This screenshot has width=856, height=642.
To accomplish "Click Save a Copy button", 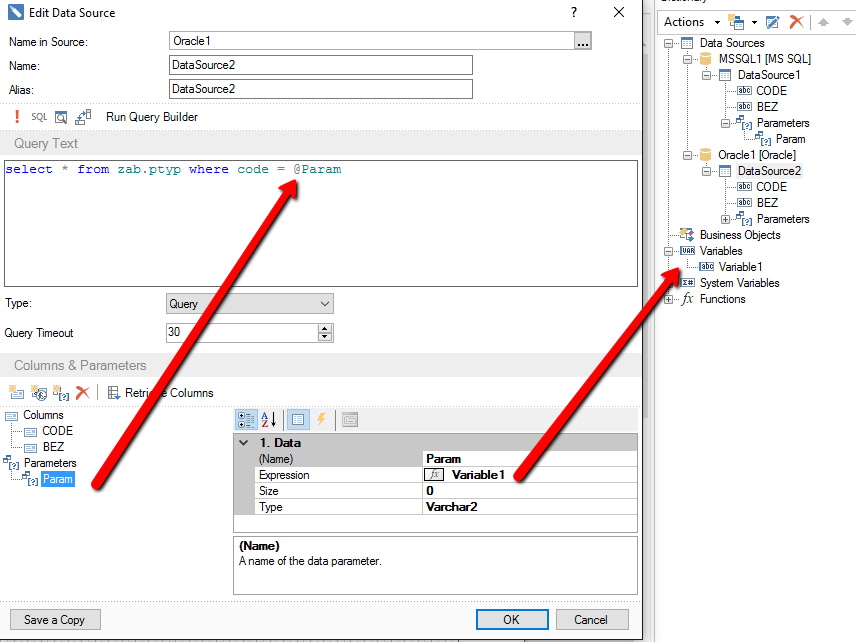I will point(55,620).
